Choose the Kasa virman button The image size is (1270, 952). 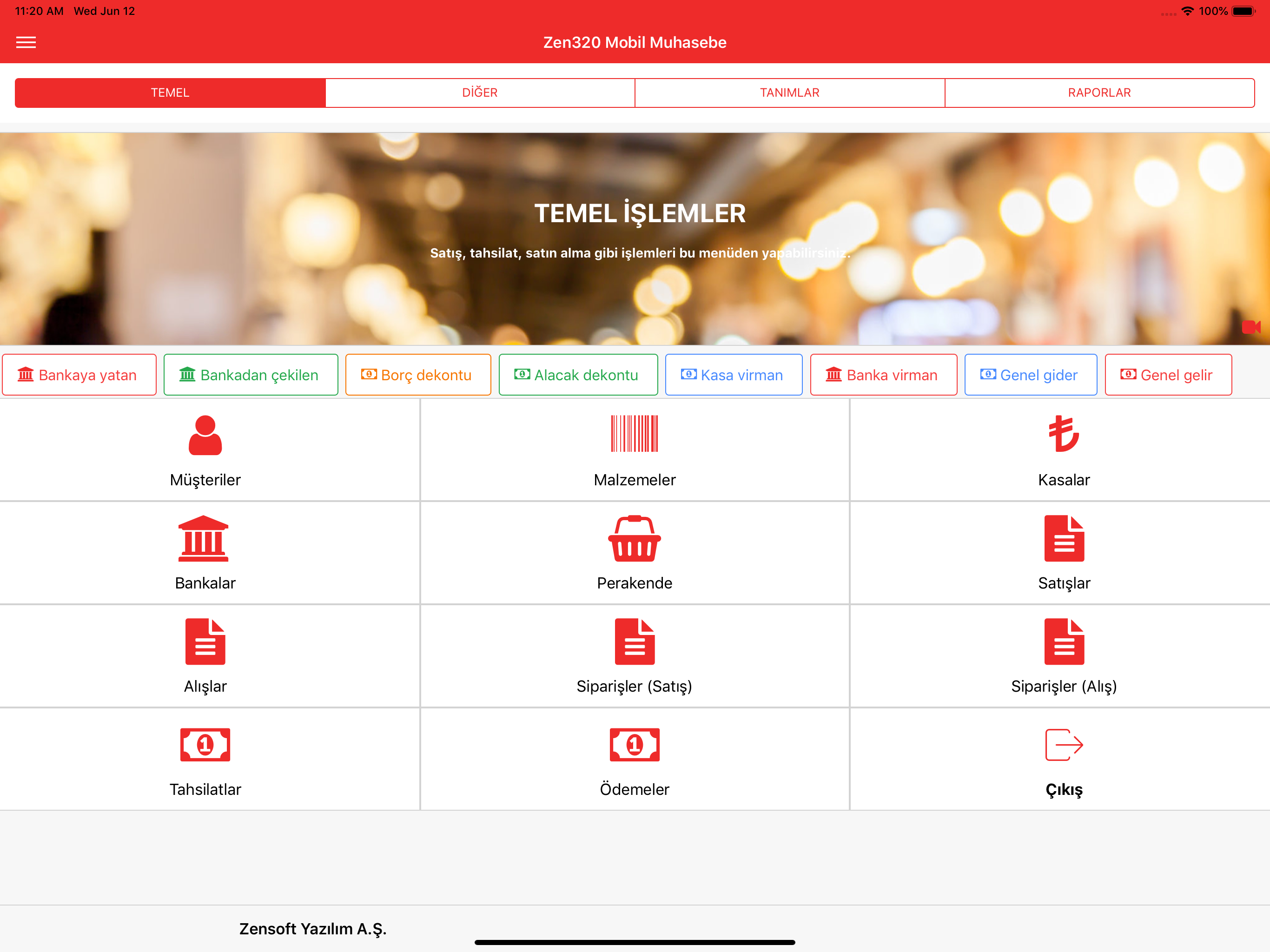734,375
